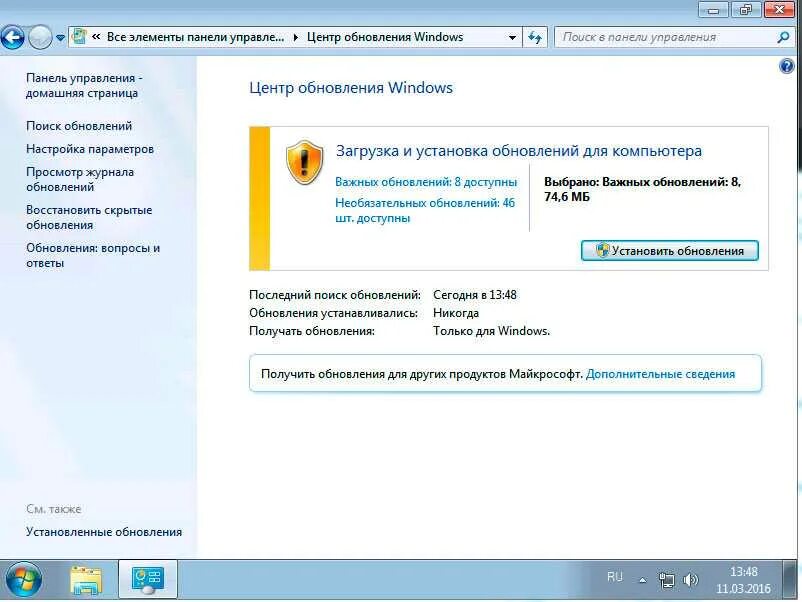802x602 pixels.
Task: Click the value 'Никогда'
Action: pyautogui.click(x=456, y=313)
